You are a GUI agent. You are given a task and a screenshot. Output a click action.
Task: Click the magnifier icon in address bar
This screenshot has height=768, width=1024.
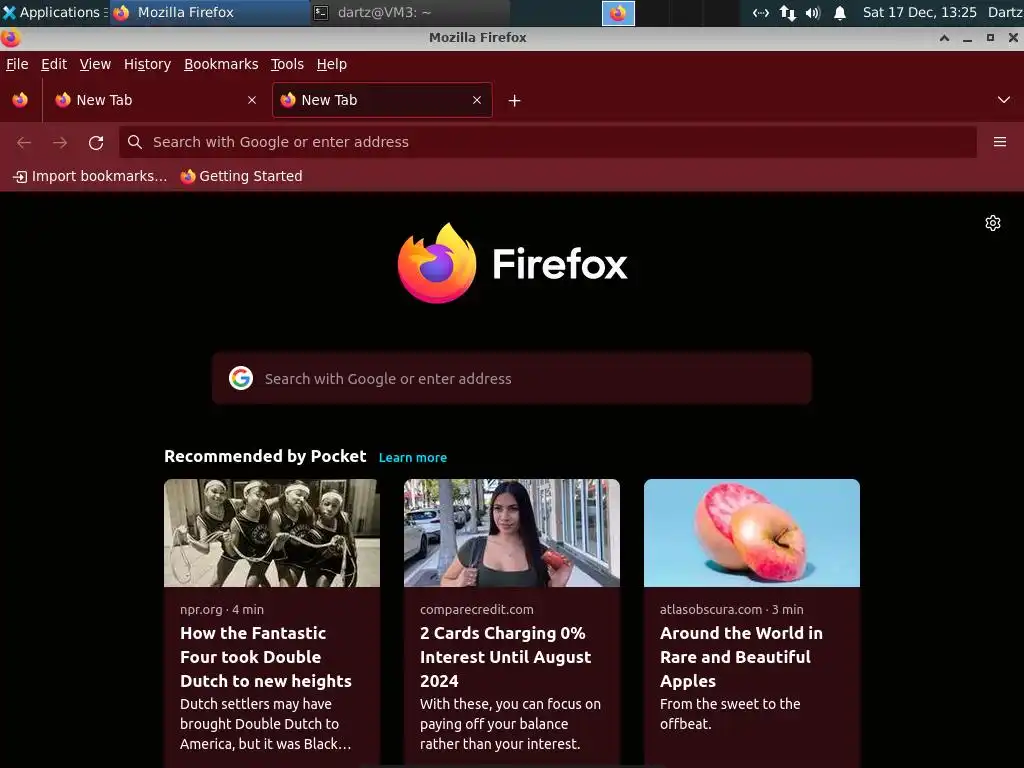135,142
